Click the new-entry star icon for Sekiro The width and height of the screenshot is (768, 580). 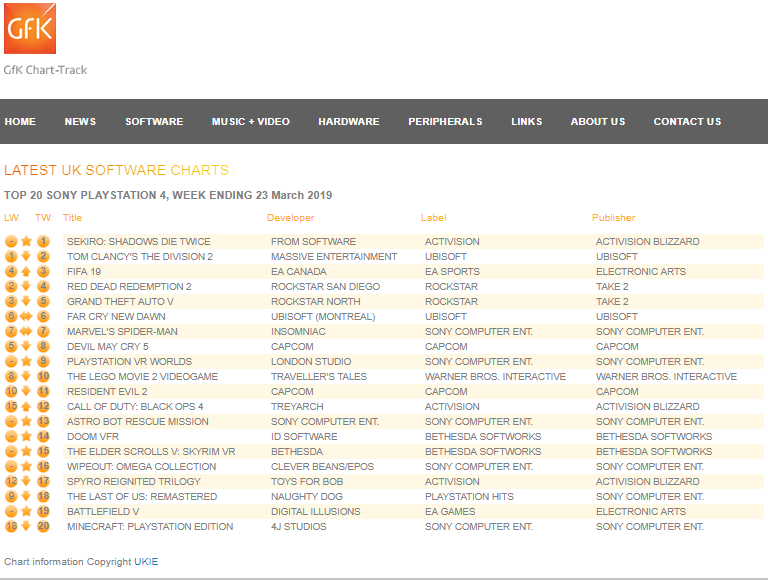click(26, 241)
